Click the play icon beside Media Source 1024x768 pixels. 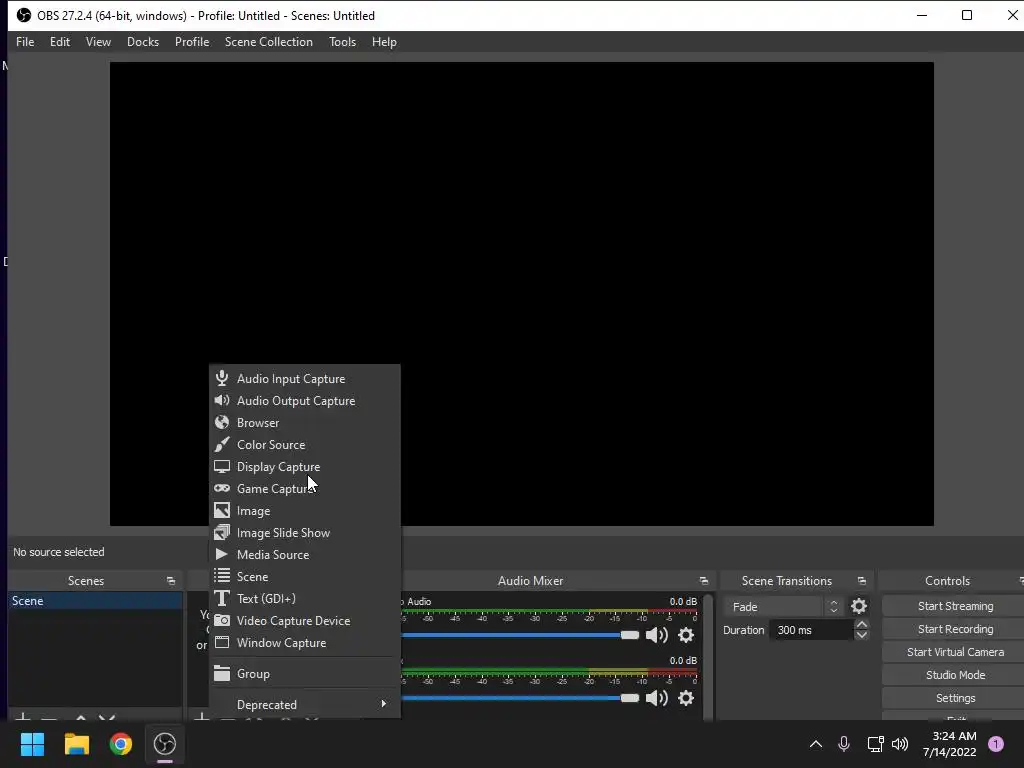click(222, 554)
